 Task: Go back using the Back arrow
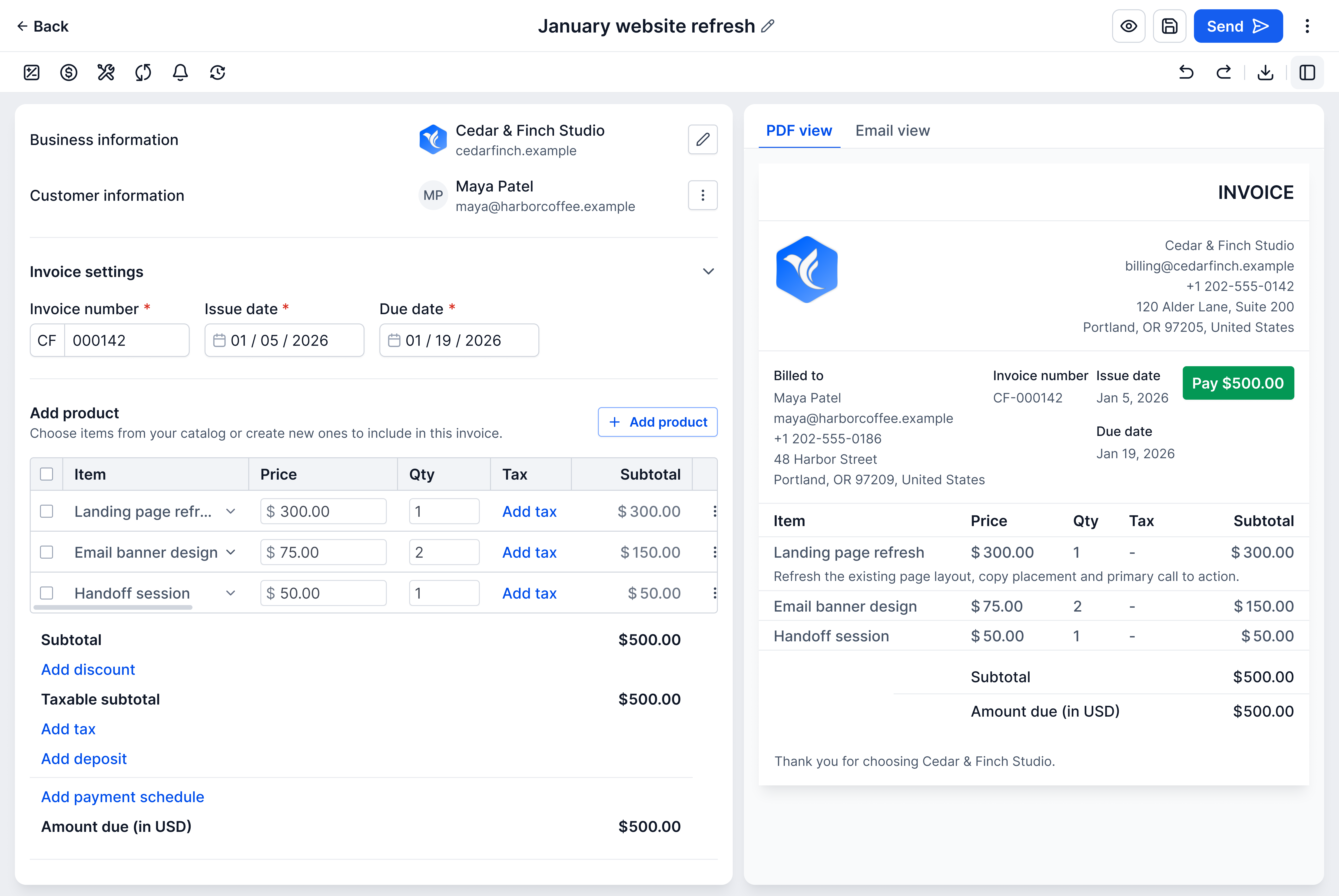pos(42,26)
